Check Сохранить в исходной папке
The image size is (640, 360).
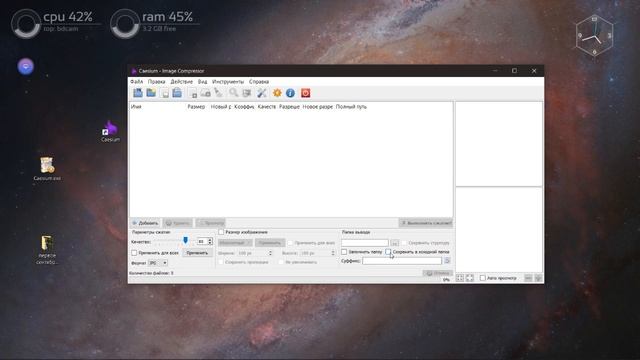click(388, 252)
